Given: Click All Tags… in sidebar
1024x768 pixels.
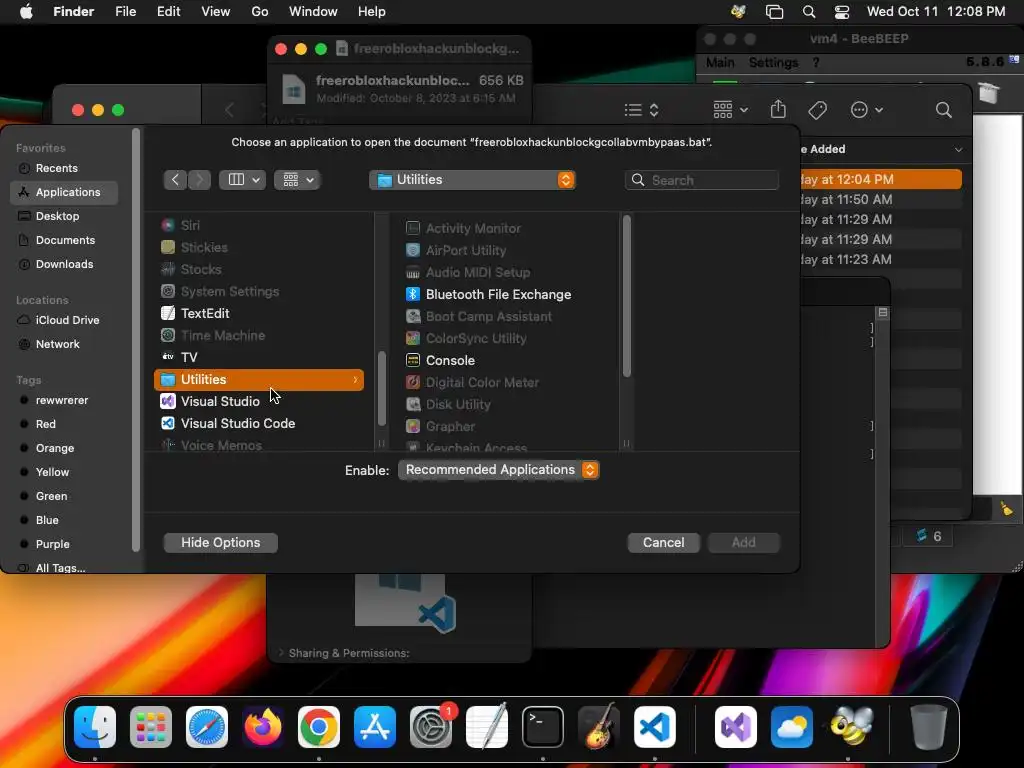Looking at the screenshot, I should pyautogui.click(x=60, y=568).
